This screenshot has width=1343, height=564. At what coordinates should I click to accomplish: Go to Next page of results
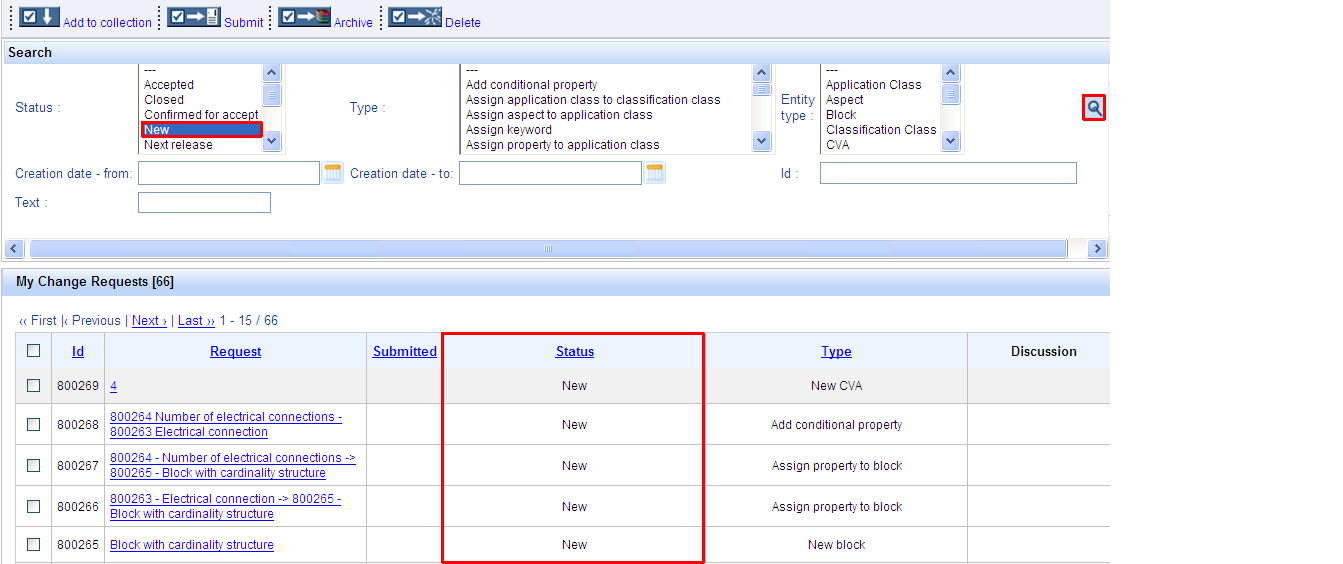coord(149,321)
